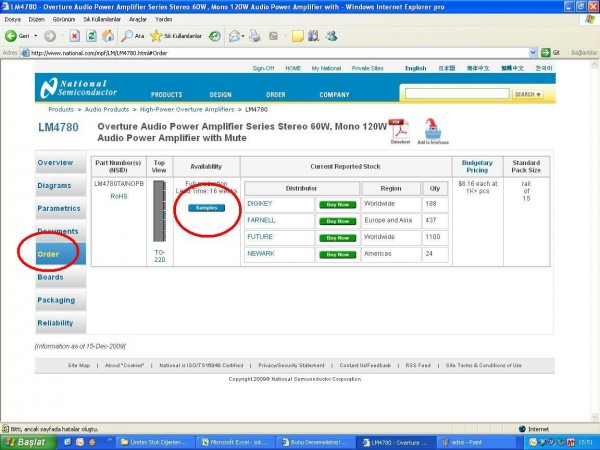Click the blue Samples button
Screen dimensions: 600x450
207,207
